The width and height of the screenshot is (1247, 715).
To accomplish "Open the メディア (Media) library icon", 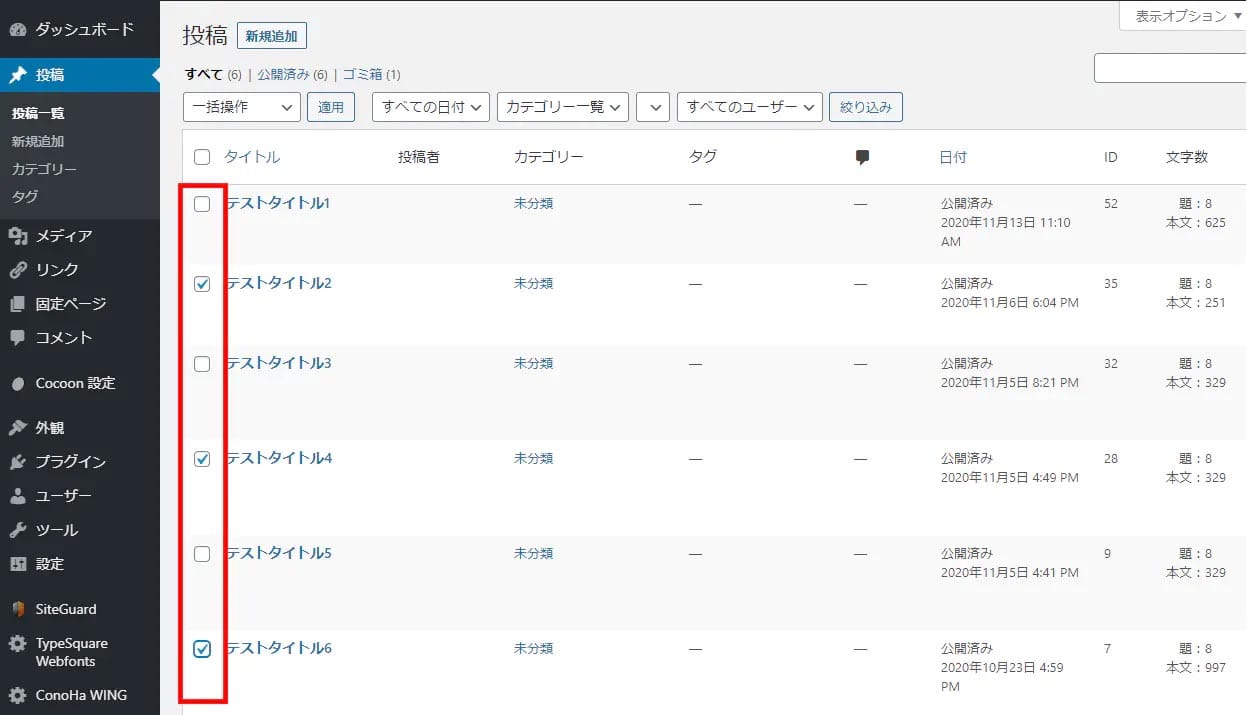I will click(18, 235).
